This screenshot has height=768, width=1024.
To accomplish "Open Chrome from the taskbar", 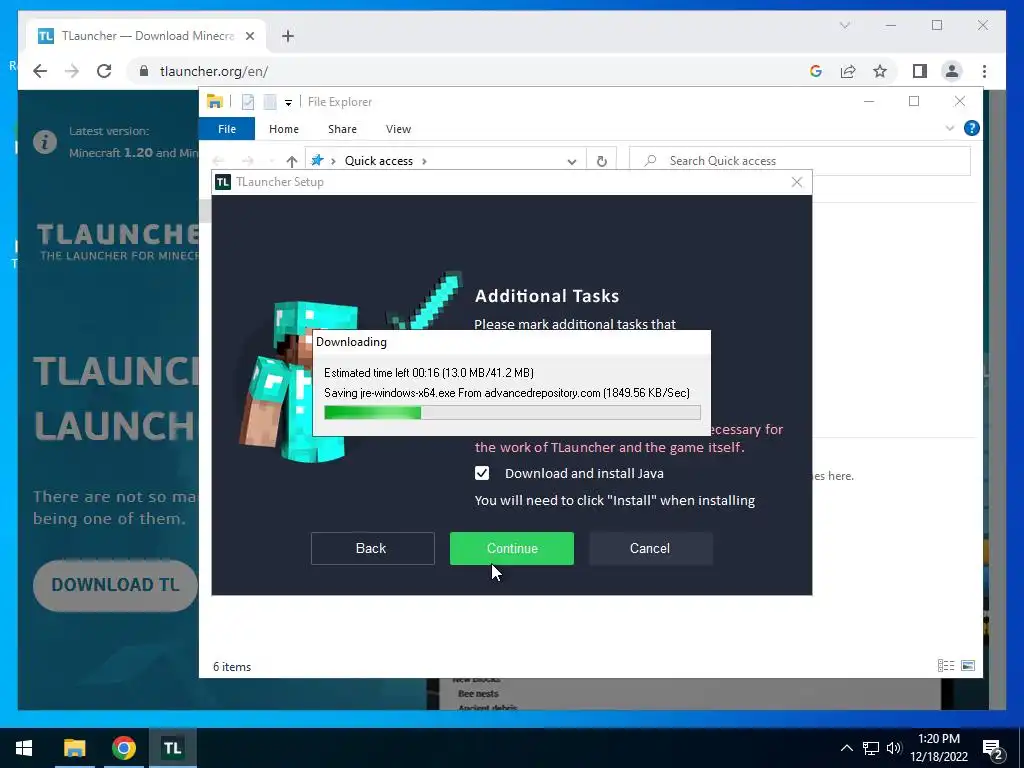I will [123, 748].
